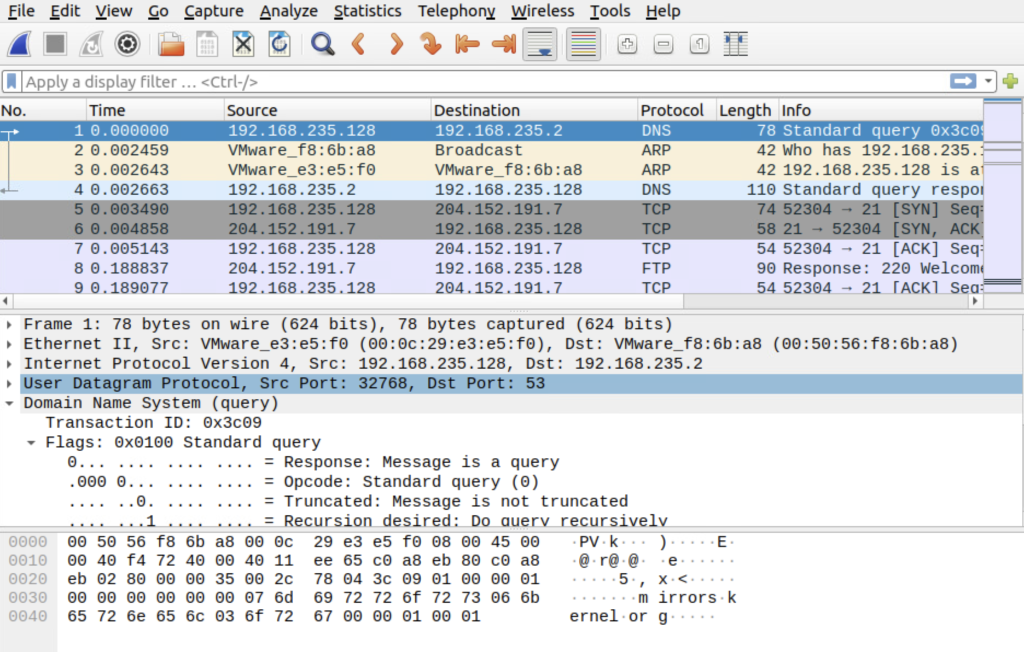
Task: Open the File menu
Action: (x=21, y=11)
